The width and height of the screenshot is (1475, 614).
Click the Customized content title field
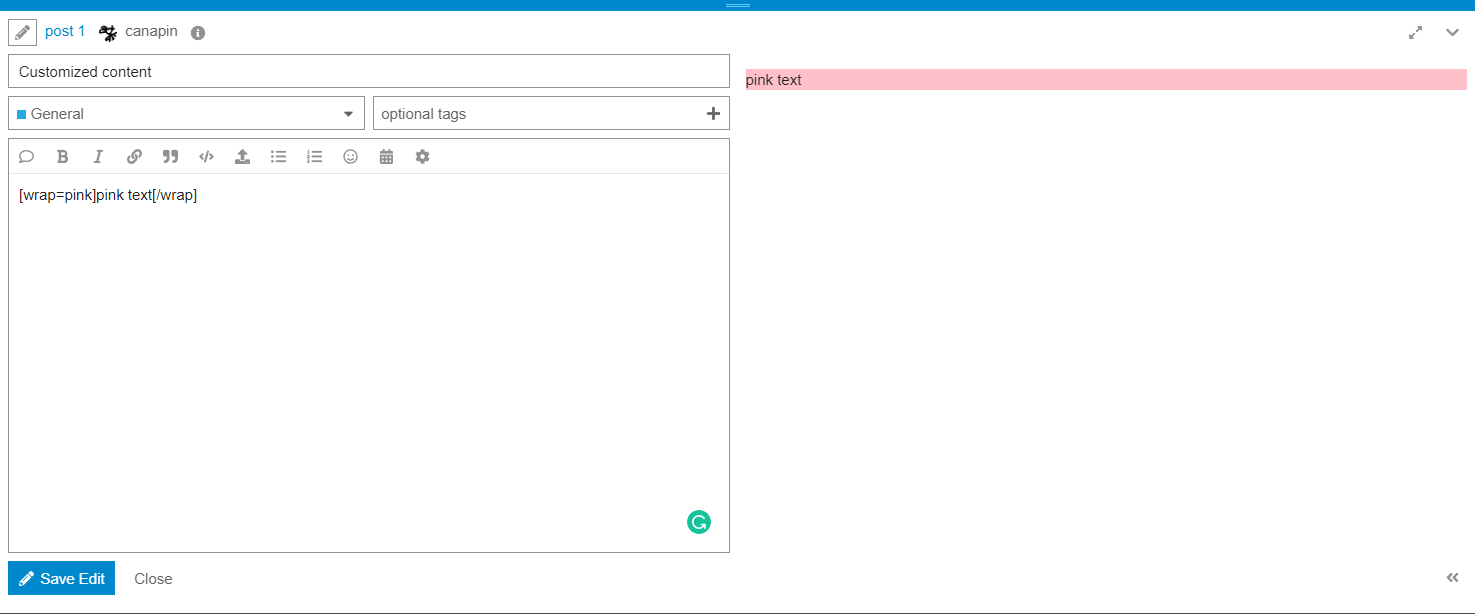(x=369, y=71)
